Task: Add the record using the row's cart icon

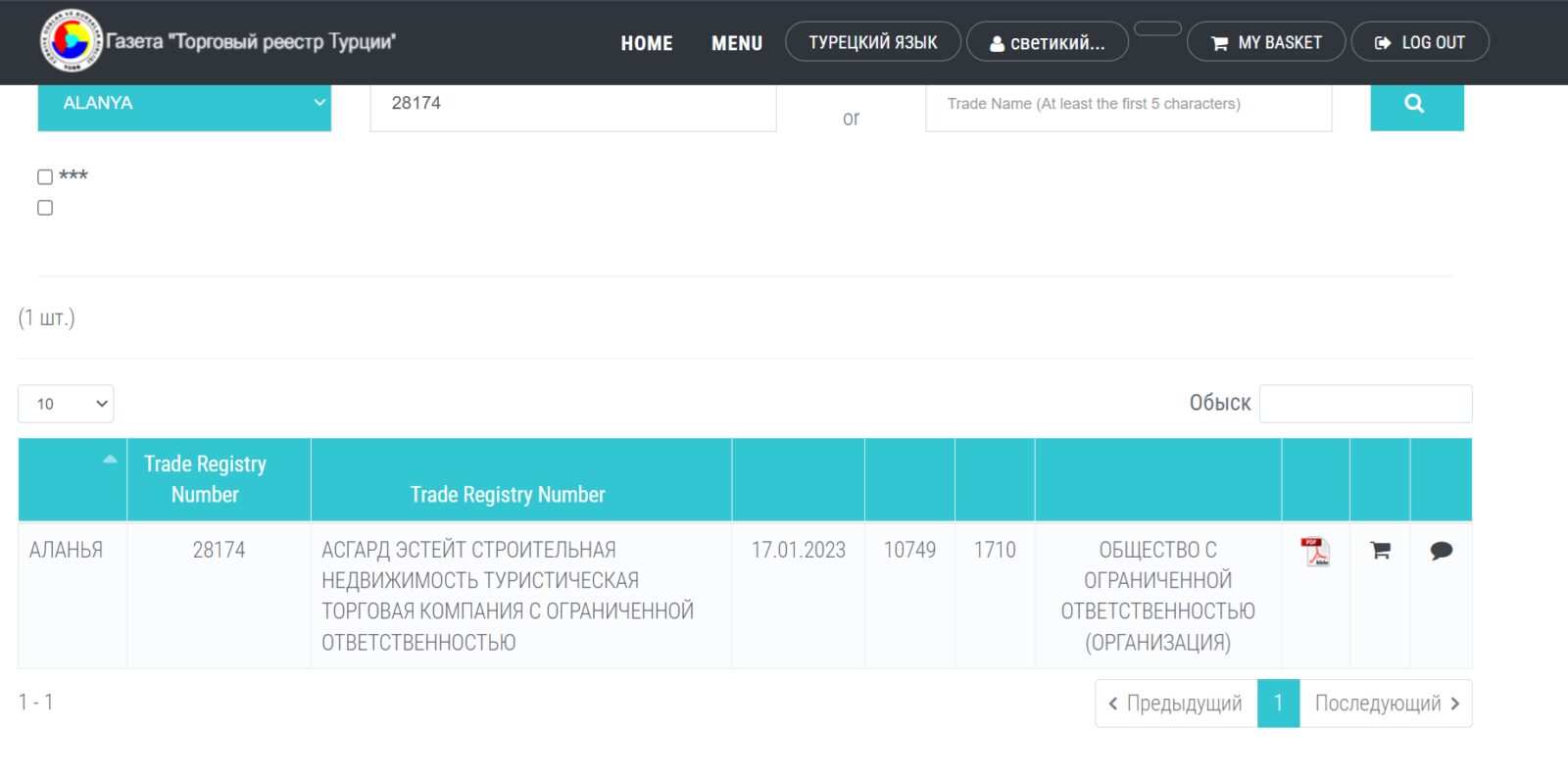Action: pos(1380,551)
